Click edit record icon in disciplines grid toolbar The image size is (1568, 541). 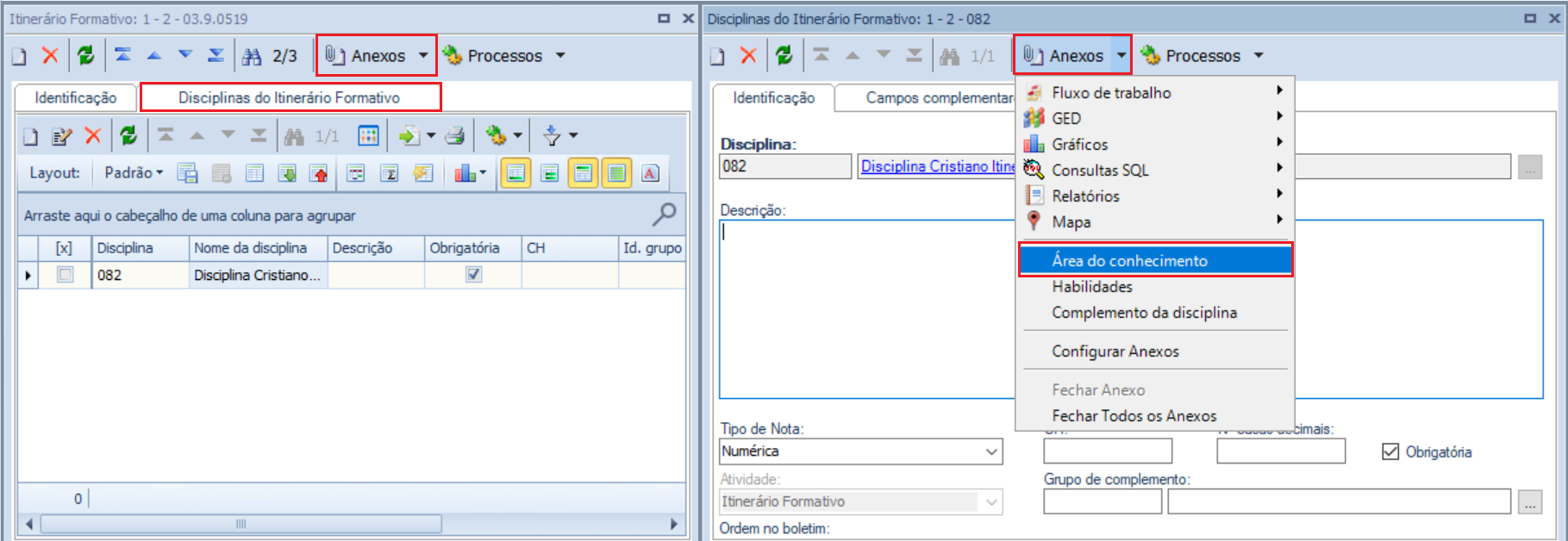tap(62, 136)
